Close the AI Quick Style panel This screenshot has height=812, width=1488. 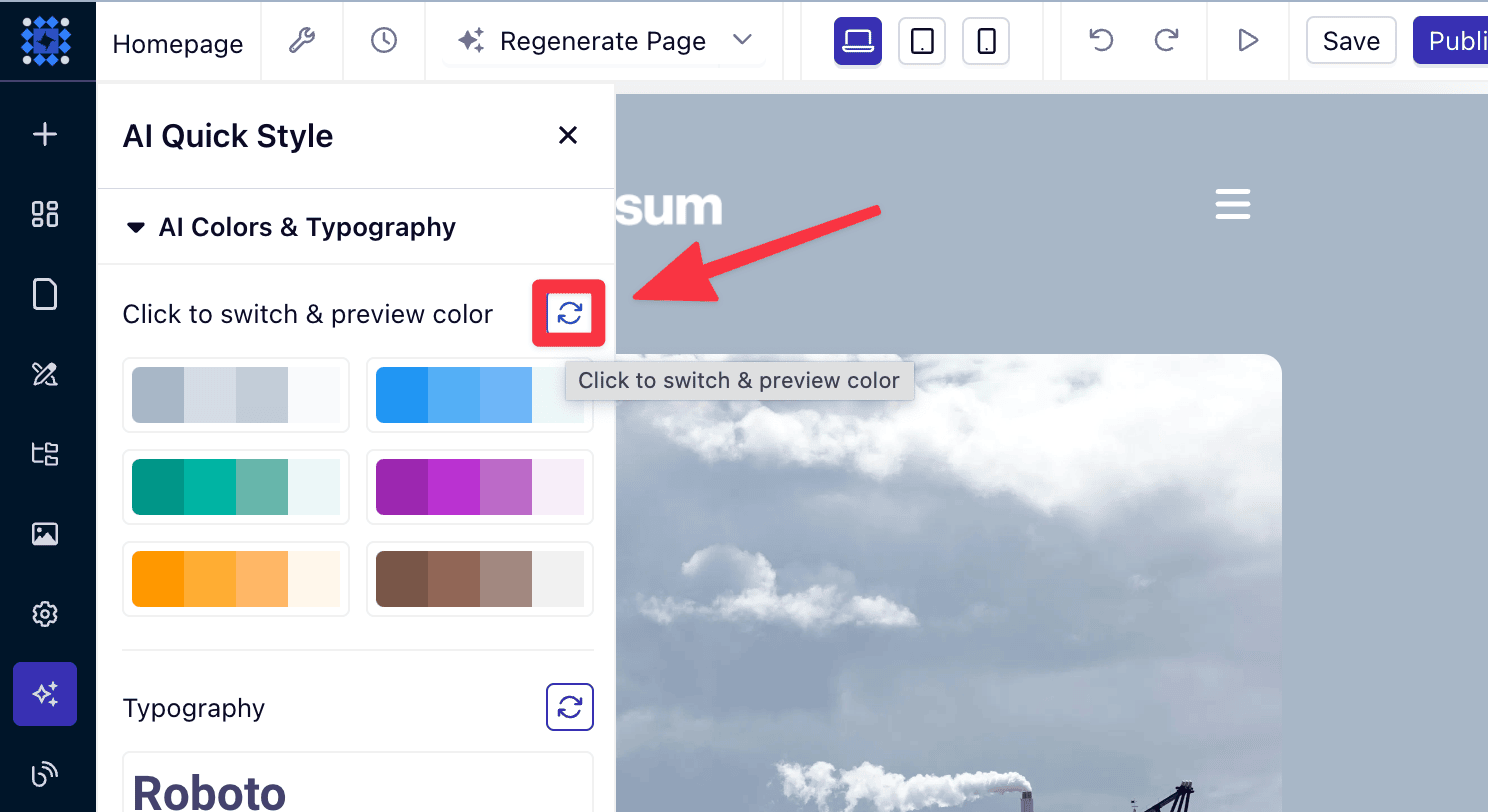coord(568,135)
